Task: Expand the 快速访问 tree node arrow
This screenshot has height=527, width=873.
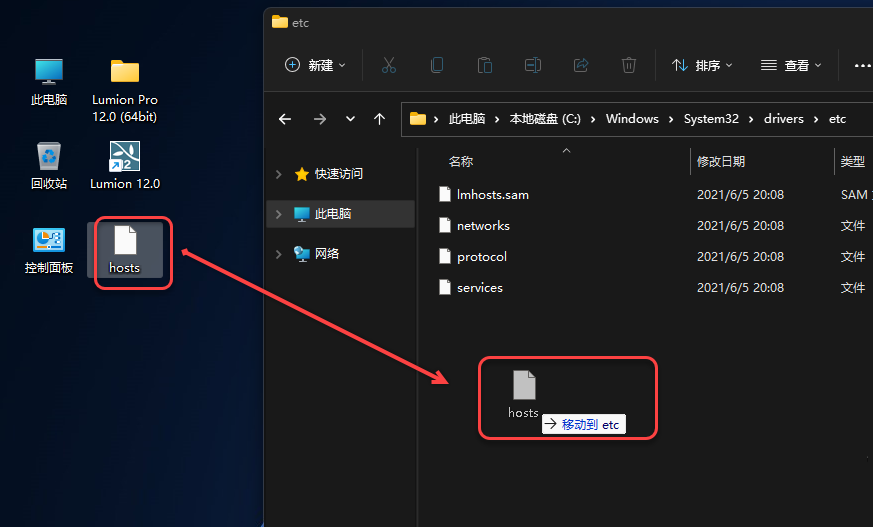Action: click(278, 174)
